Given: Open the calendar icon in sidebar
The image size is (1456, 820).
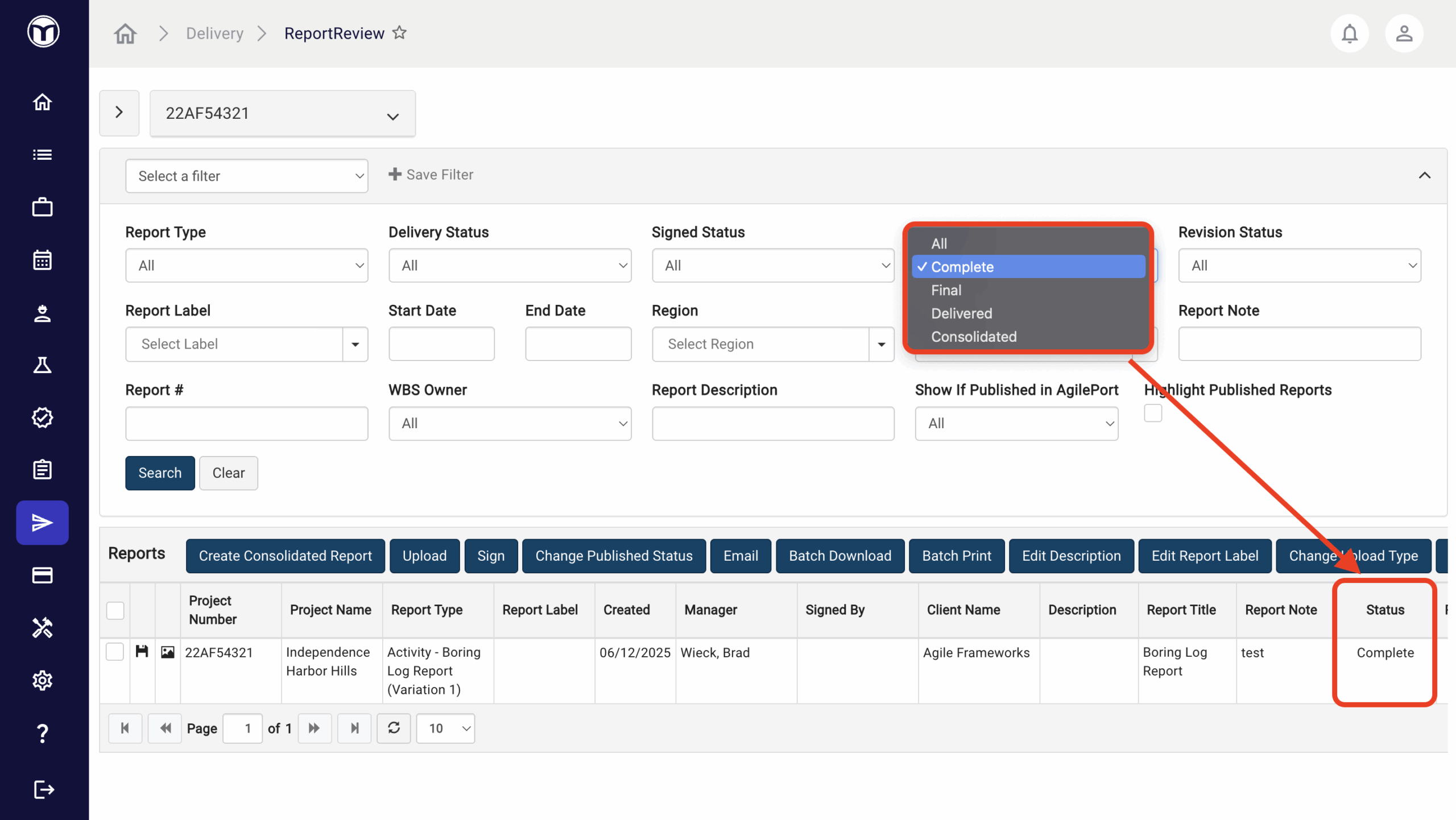Looking at the screenshot, I should (42, 260).
